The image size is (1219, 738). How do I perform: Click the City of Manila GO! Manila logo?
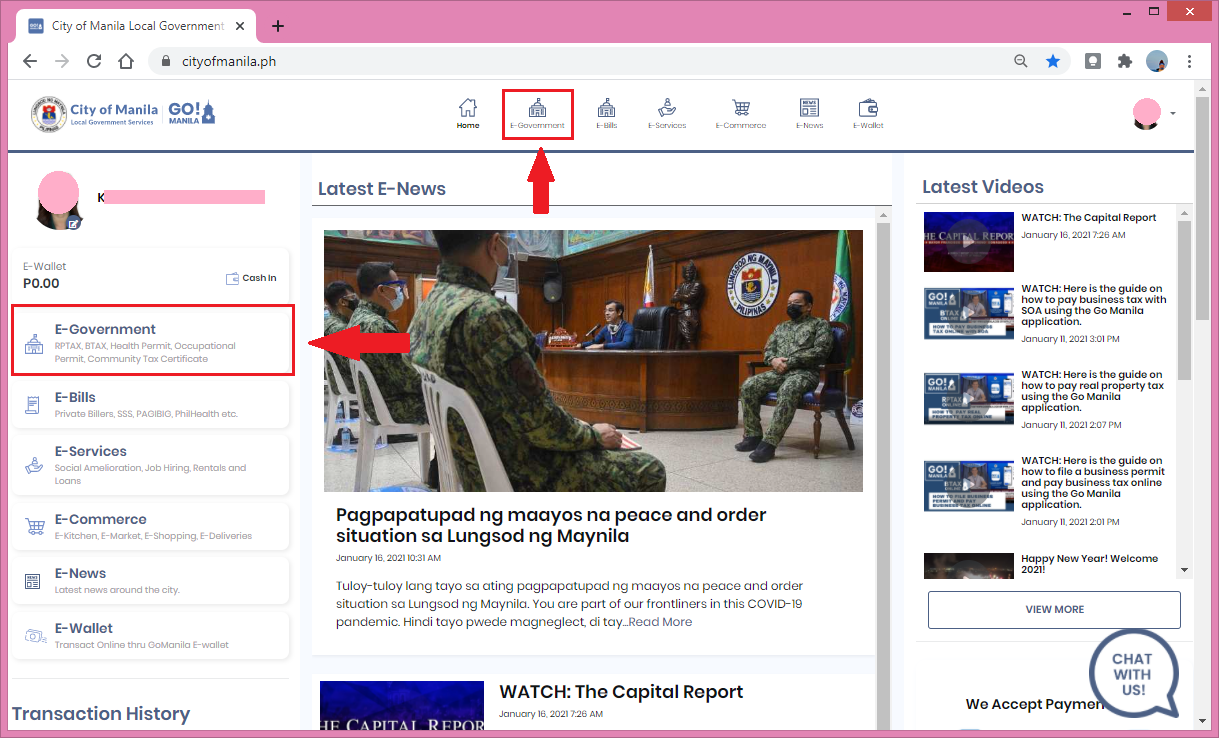click(x=120, y=111)
